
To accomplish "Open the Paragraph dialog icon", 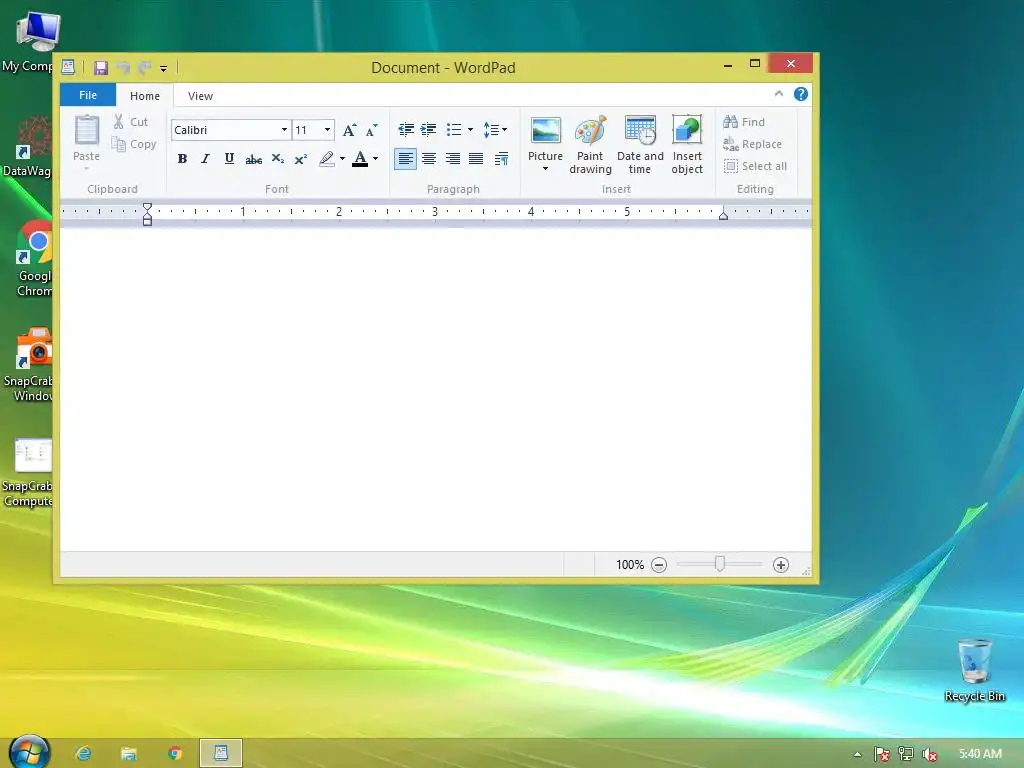I will pos(502,159).
